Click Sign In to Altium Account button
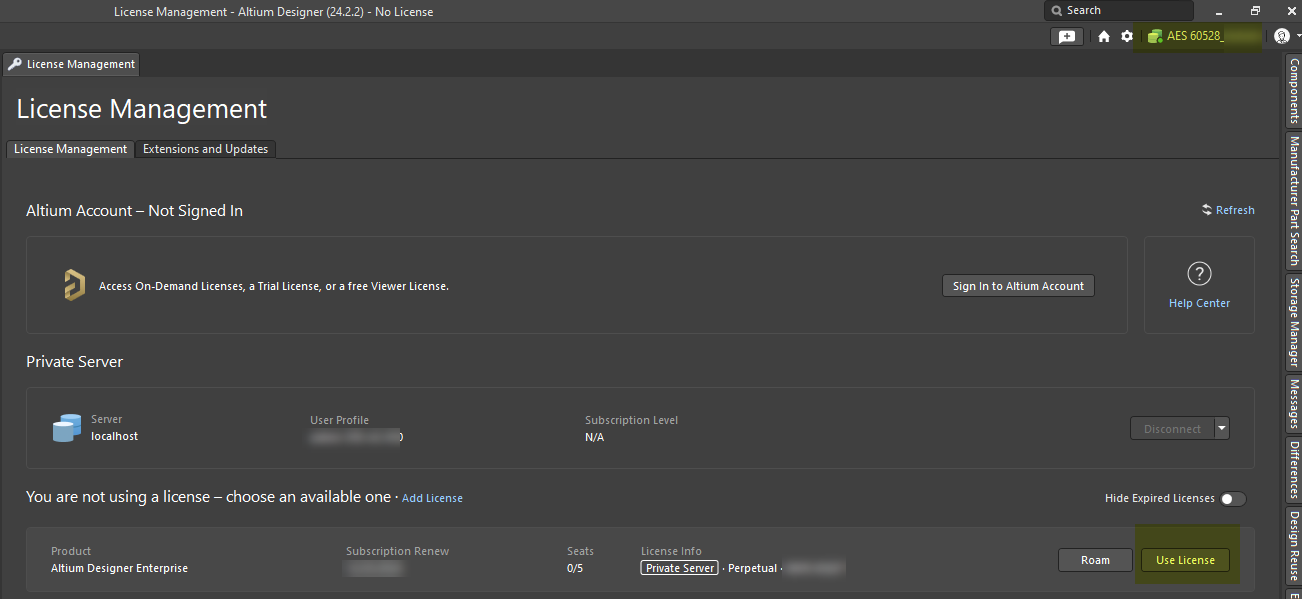Screen dimensions: 1302x599 (1018, 286)
